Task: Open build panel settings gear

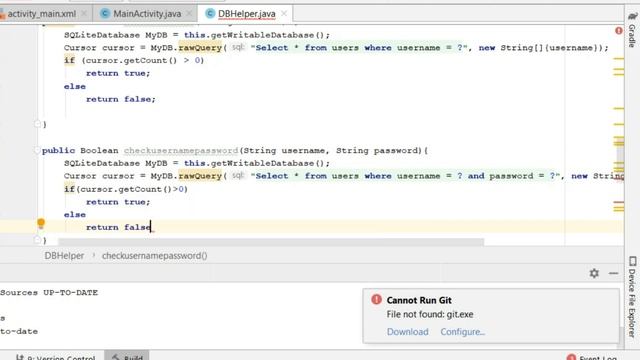Action: tap(594, 273)
